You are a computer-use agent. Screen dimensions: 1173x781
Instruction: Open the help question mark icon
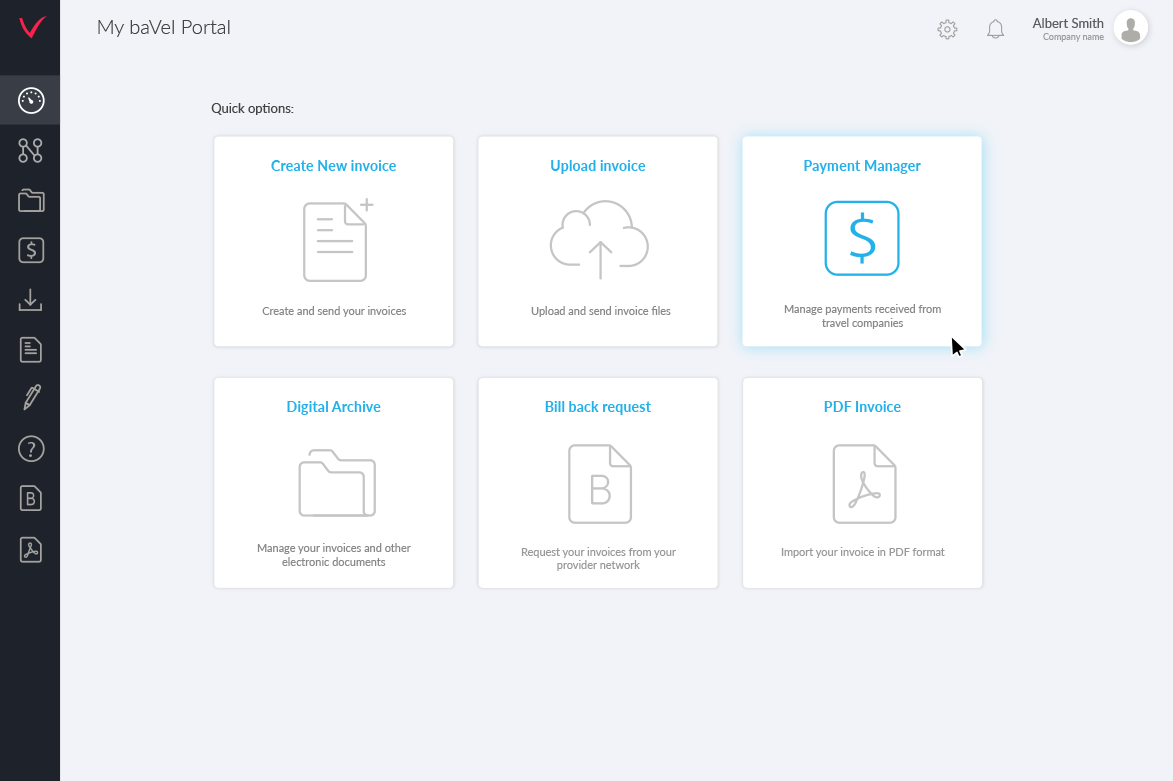31,449
